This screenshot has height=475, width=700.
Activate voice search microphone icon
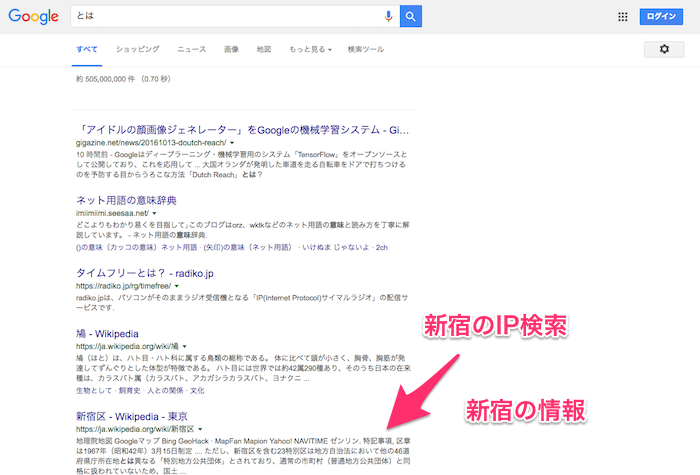click(x=388, y=16)
